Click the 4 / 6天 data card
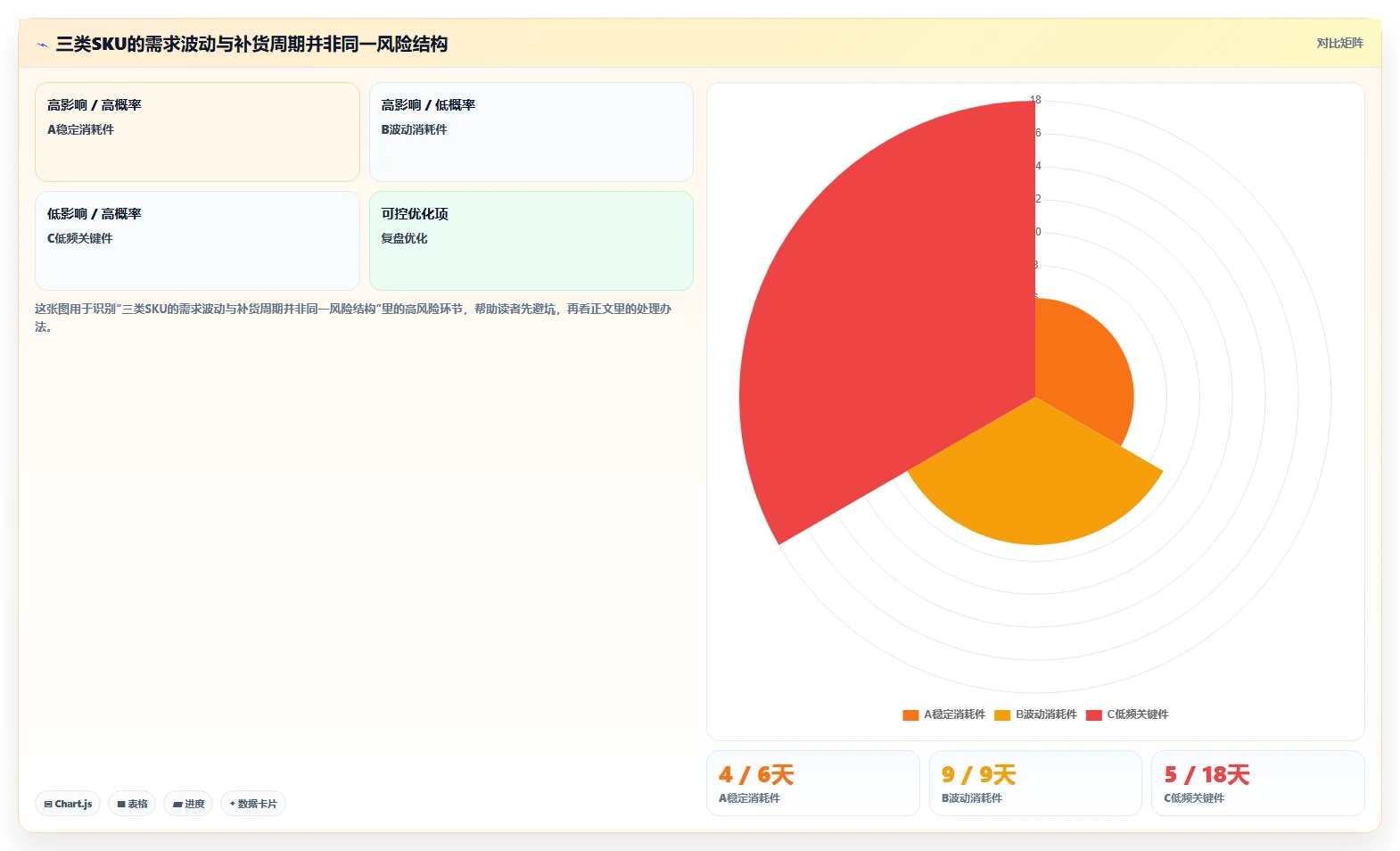 [812, 783]
